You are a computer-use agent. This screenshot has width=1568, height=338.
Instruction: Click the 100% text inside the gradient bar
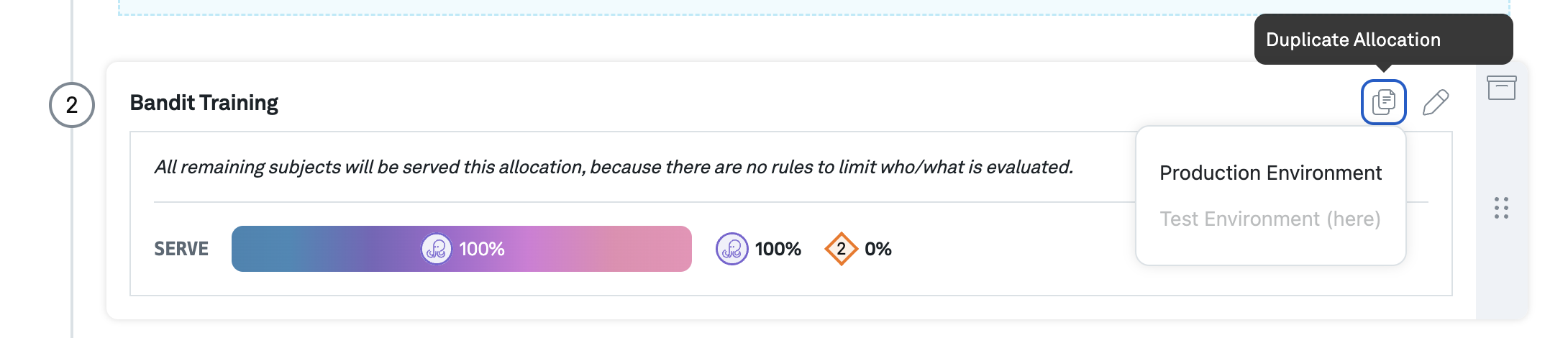tap(482, 249)
